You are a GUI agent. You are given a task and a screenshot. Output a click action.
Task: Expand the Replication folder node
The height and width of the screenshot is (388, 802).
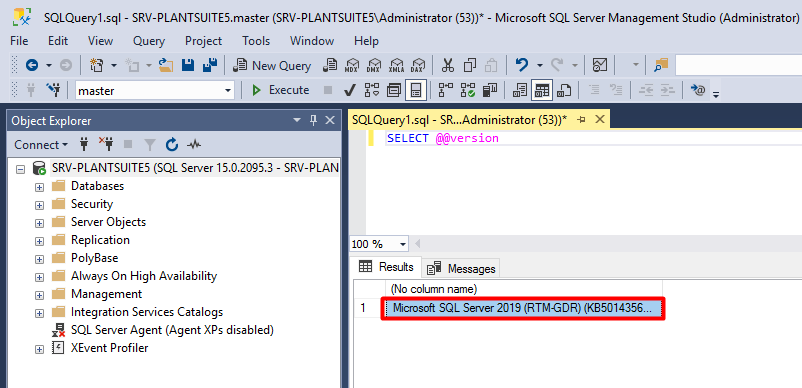pos(39,240)
